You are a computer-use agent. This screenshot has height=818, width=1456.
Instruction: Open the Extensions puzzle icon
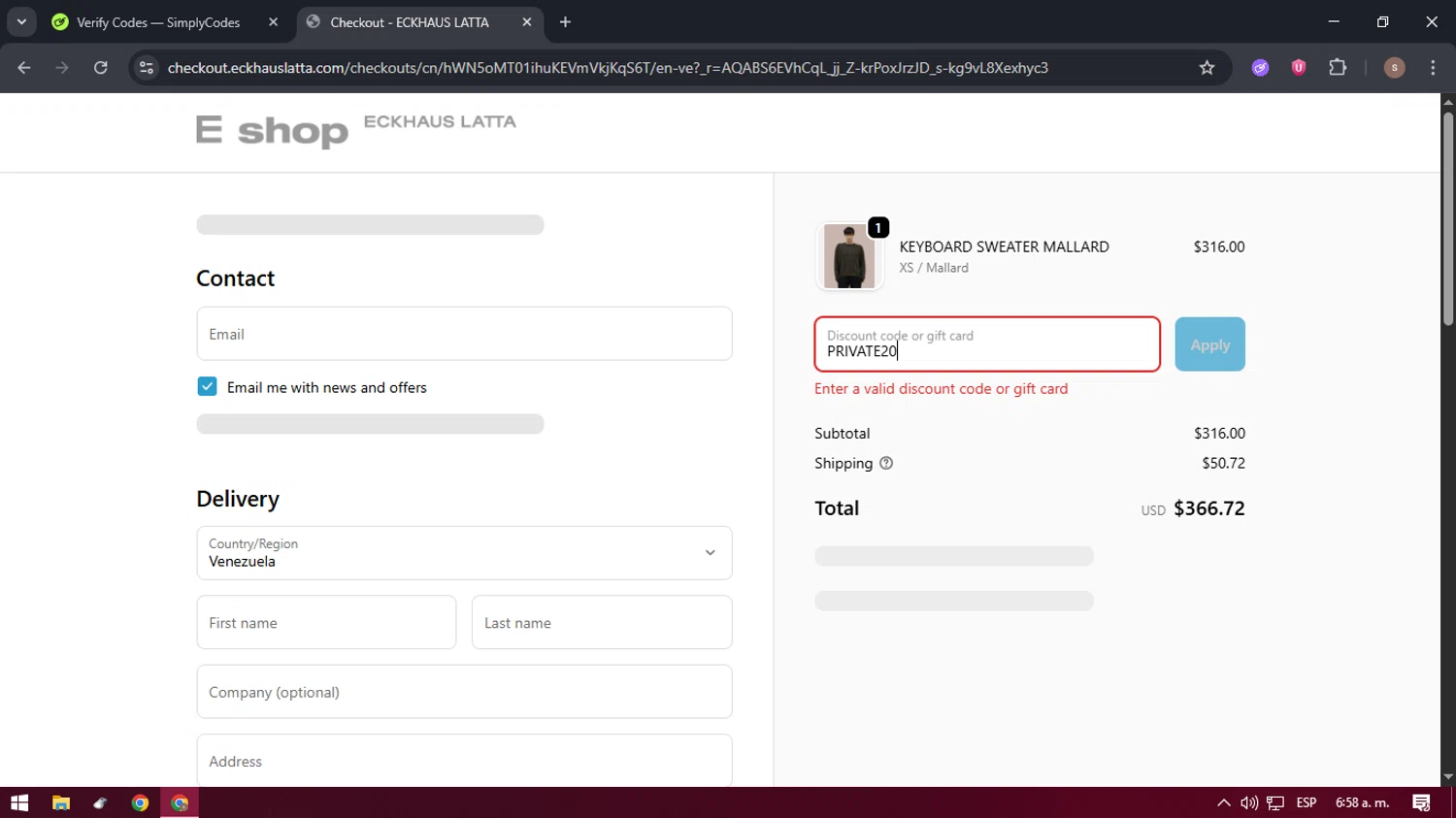[x=1338, y=68]
